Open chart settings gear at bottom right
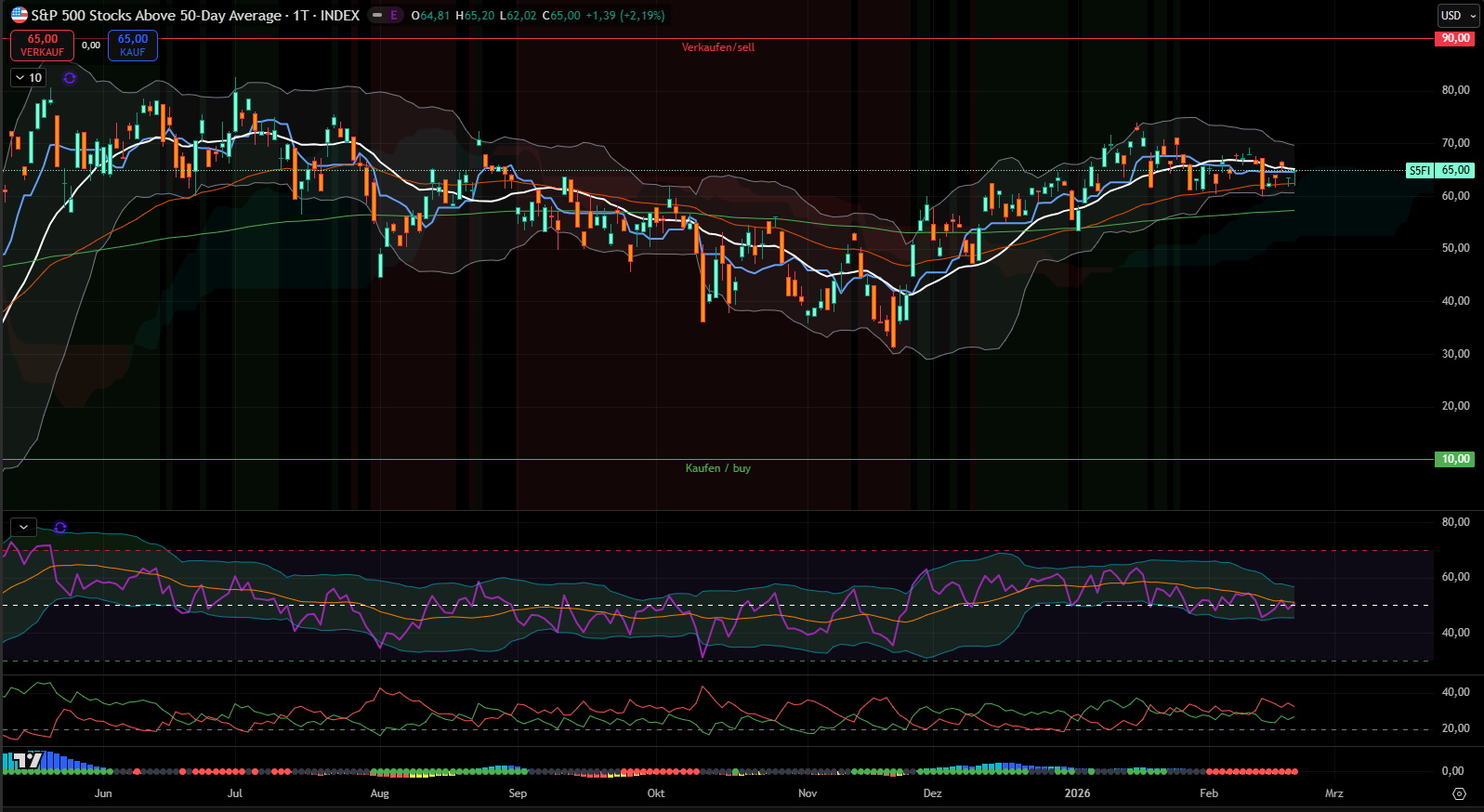1484x812 pixels. pyautogui.click(x=1459, y=793)
